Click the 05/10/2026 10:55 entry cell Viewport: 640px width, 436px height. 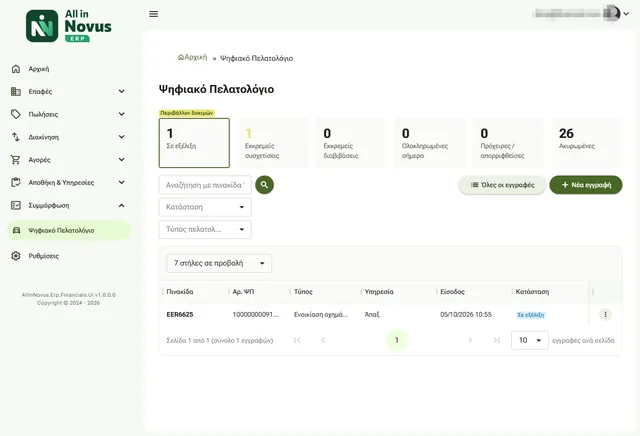pyautogui.click(x=466, y=314)
